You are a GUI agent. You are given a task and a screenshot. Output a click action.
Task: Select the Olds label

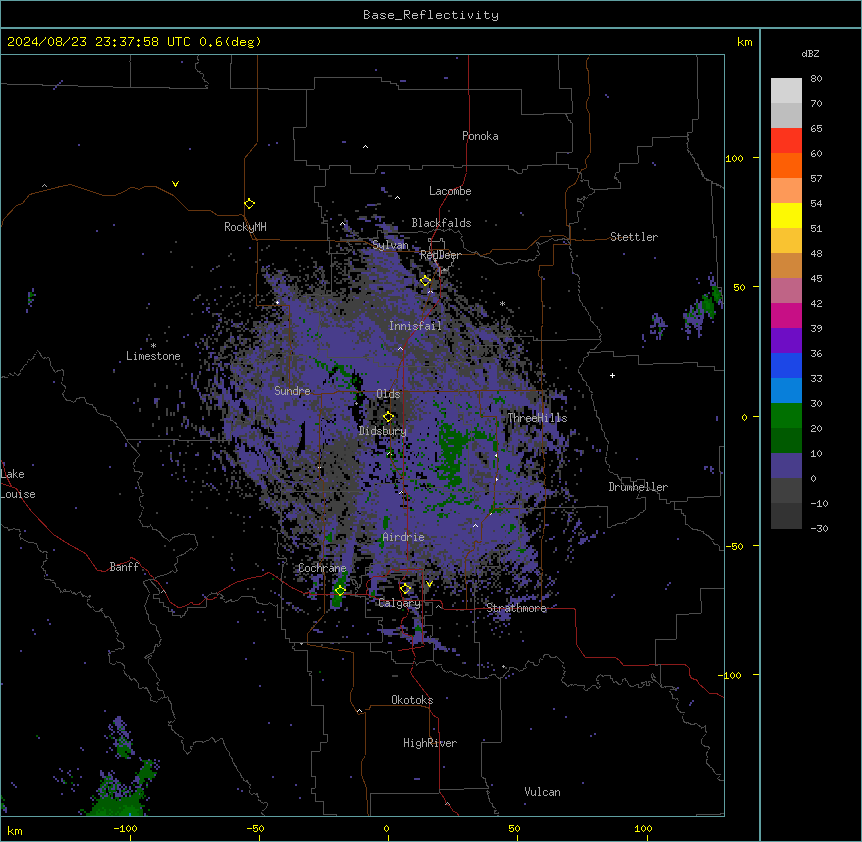click(388, 394)
